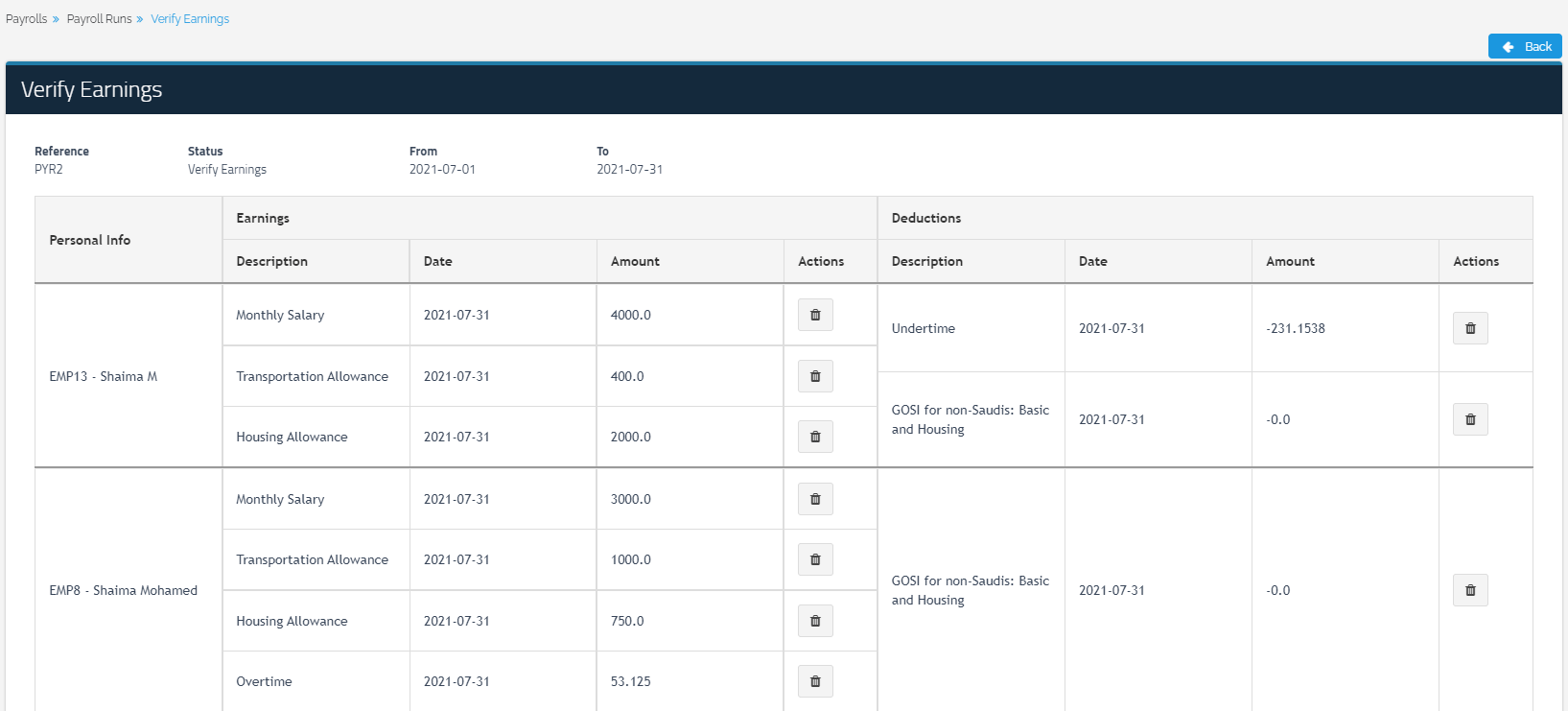Click the 400.0 transportation amount

coord(627,376)
